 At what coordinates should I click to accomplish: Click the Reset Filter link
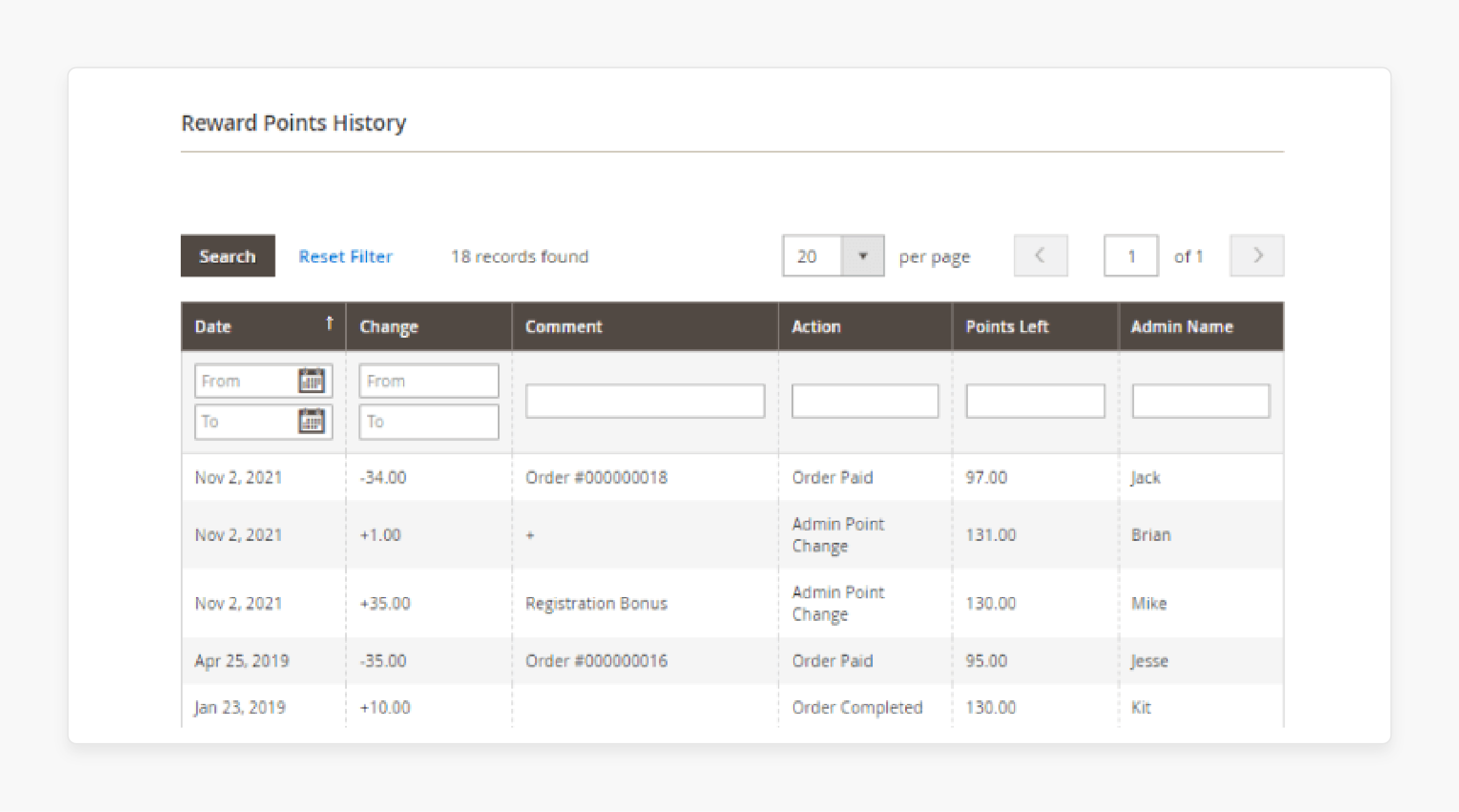(346, 256)
